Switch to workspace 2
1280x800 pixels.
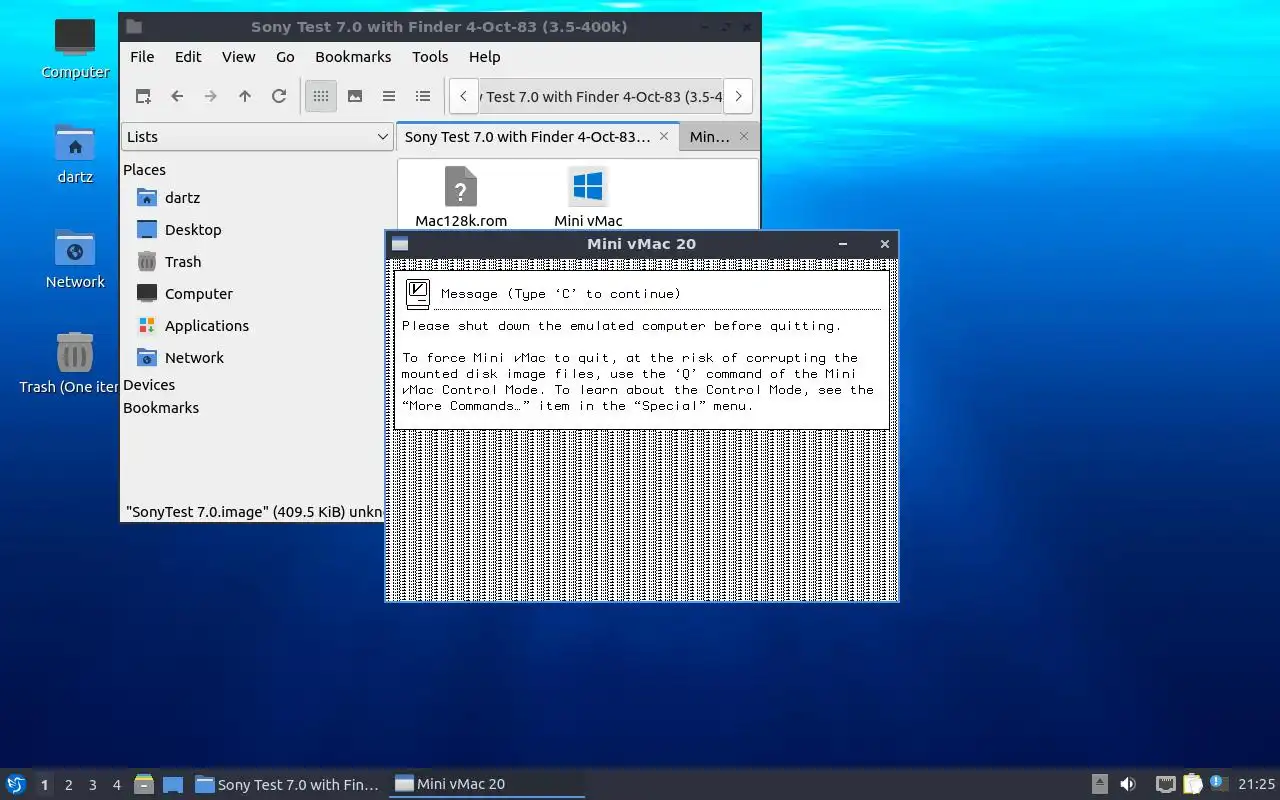(x=69, y=785)
